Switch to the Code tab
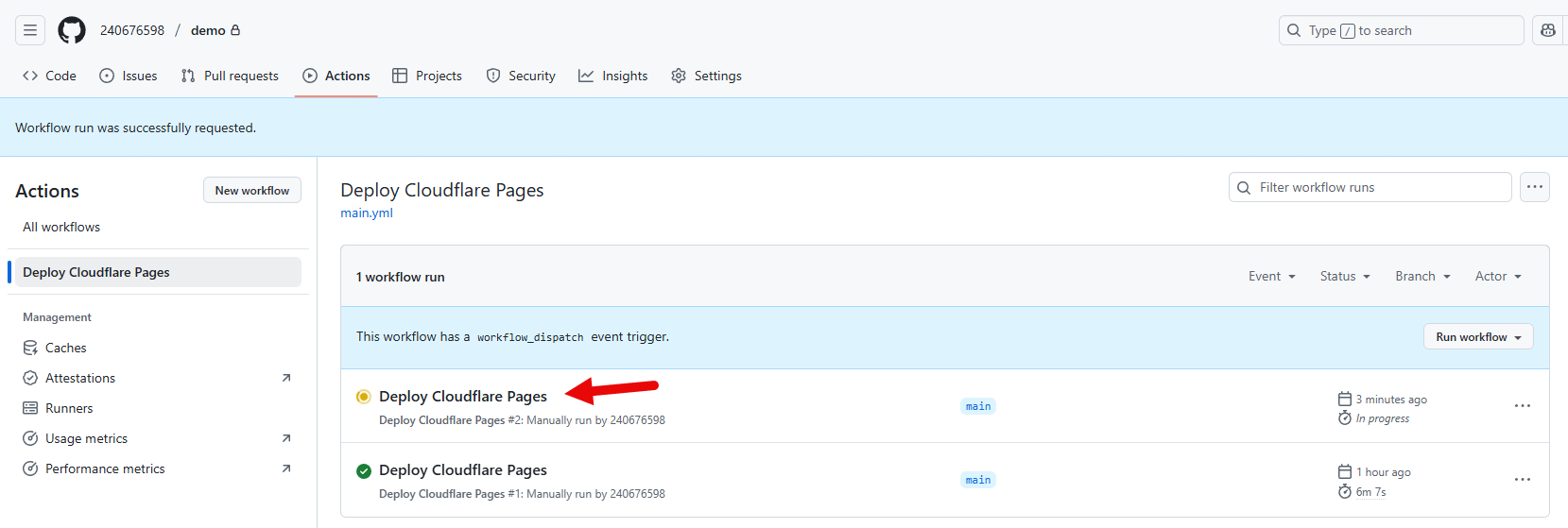This screenshot has height=528, width=1568. 50,76
